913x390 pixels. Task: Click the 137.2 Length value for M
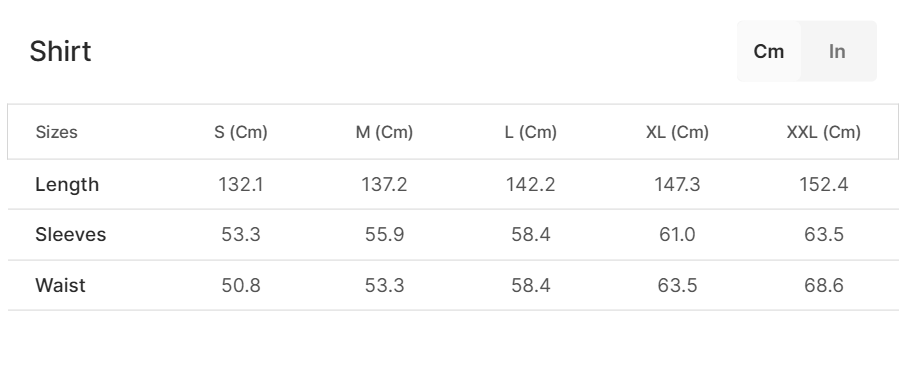tap(384, 185)
